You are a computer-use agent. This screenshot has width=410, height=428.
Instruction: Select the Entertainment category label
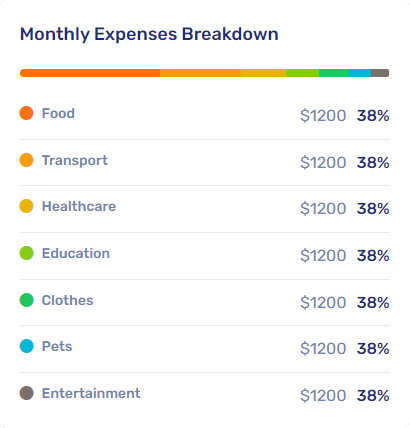(91, 393)
